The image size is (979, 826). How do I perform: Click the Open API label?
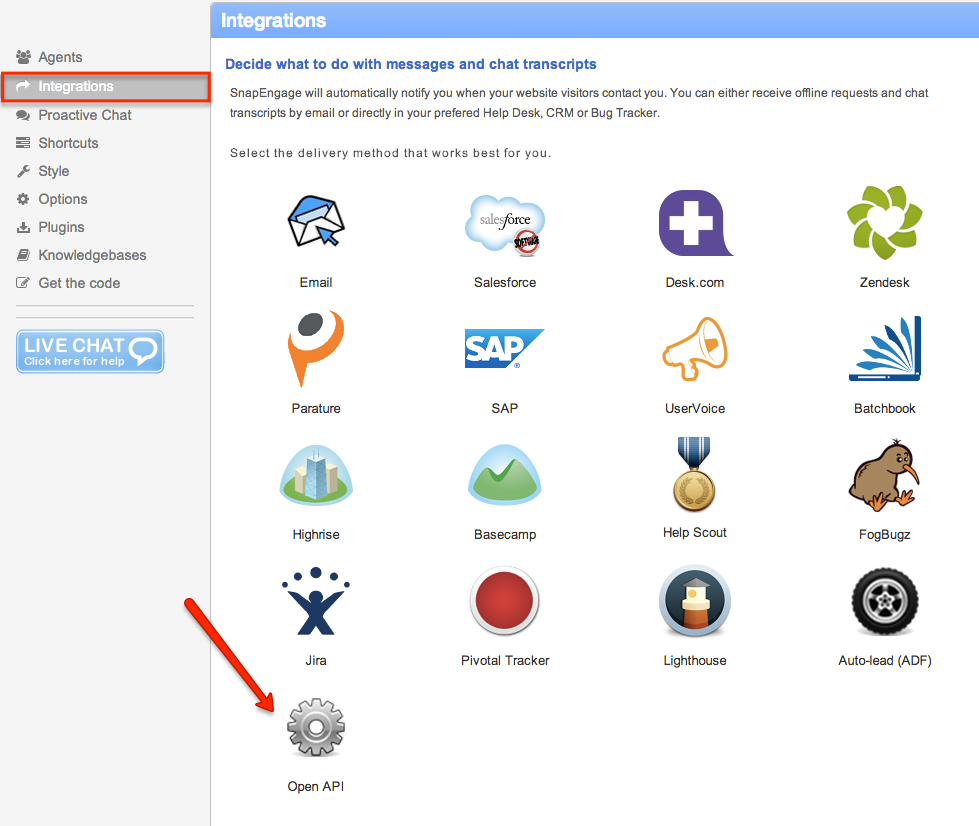pos(316,786)
